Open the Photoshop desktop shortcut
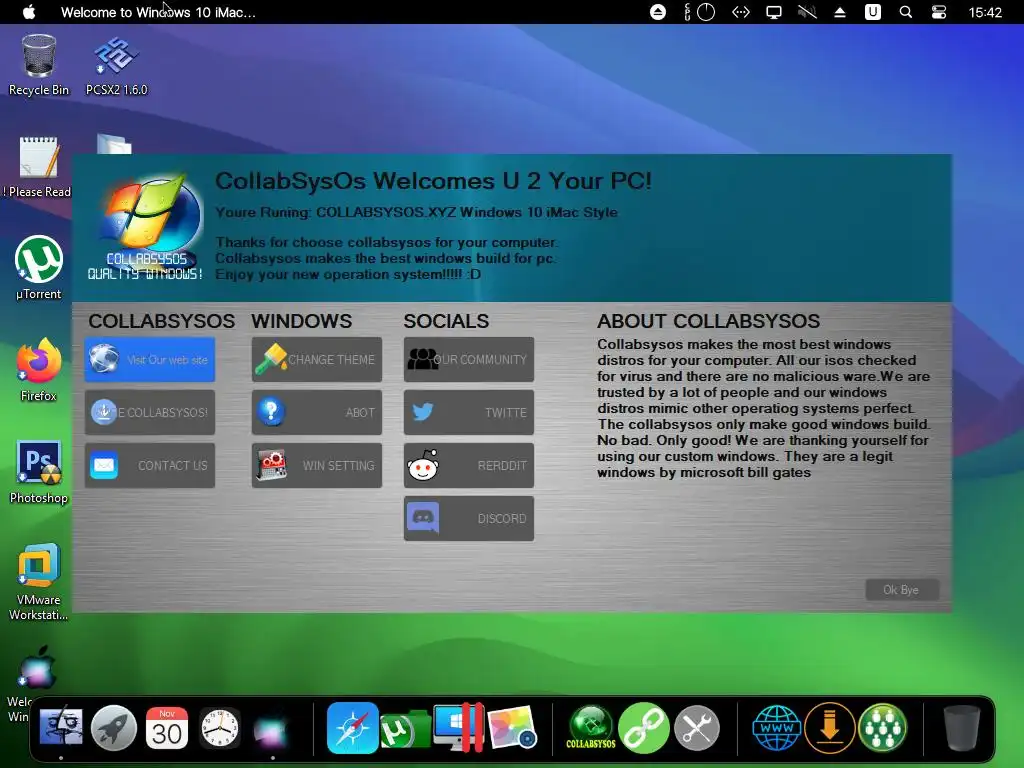Screen dimensions: 1024x768 [x=39, y=472]
